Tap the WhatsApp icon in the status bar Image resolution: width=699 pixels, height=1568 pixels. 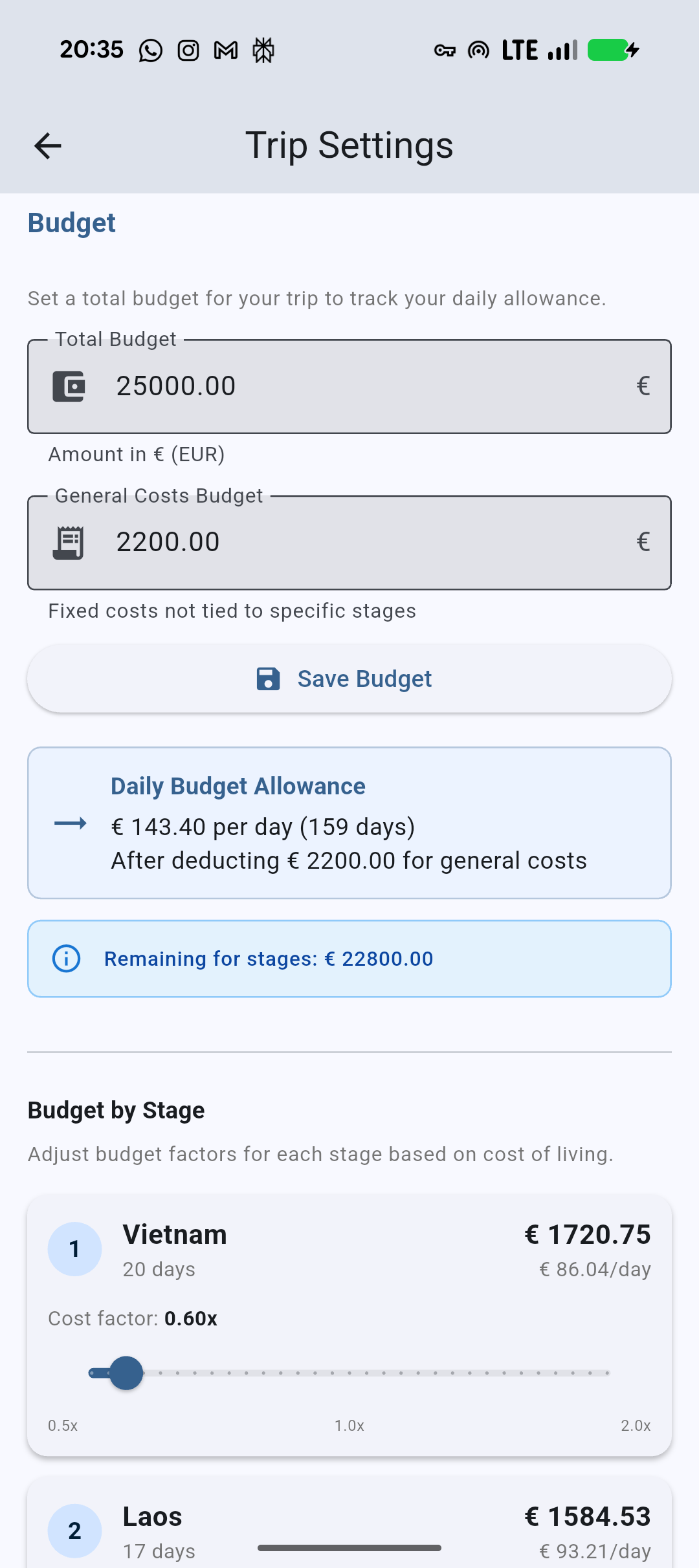[150, 50]
